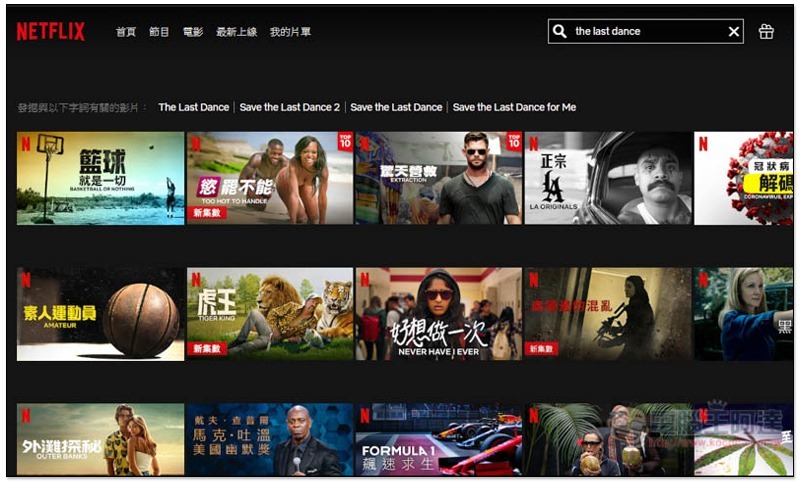
Task: Open the 首頁 home menu item
Action: tap(126, 32)
